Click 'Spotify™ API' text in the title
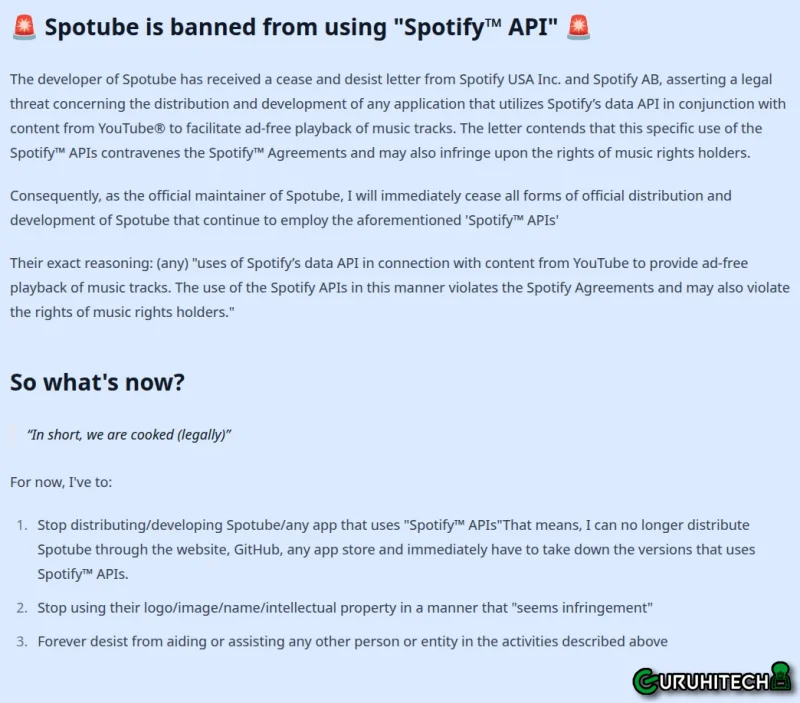This screenshot has height=703, width=800. pos(476,27)
